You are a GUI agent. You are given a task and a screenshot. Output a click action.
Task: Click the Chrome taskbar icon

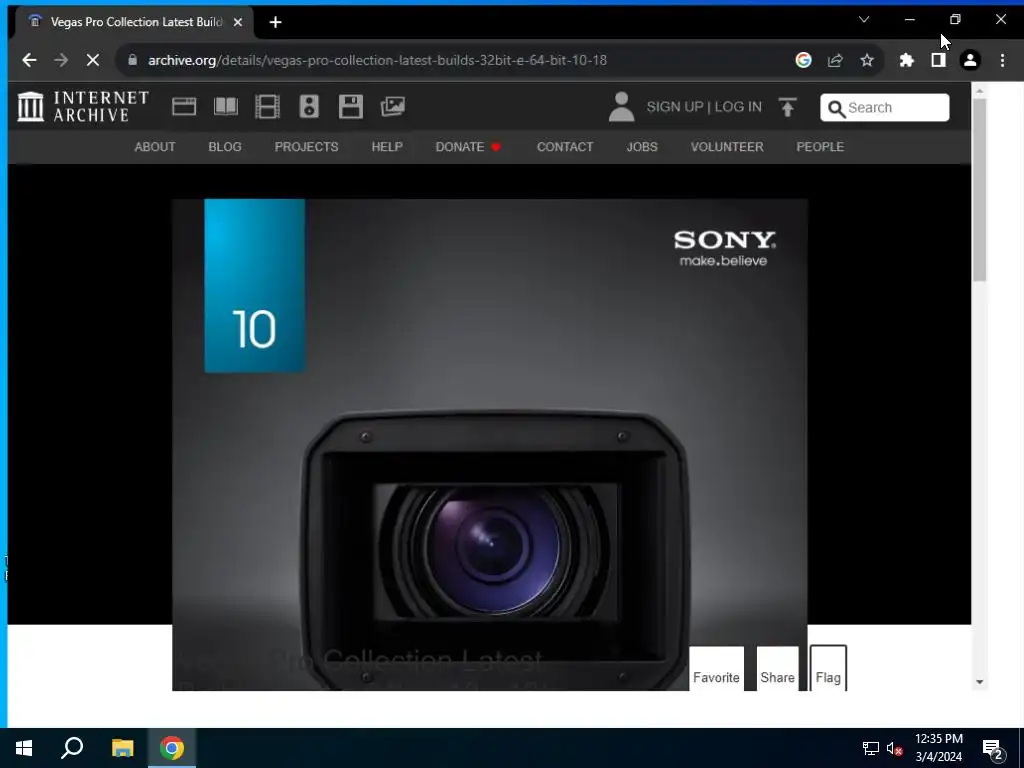tap(172, 748)
